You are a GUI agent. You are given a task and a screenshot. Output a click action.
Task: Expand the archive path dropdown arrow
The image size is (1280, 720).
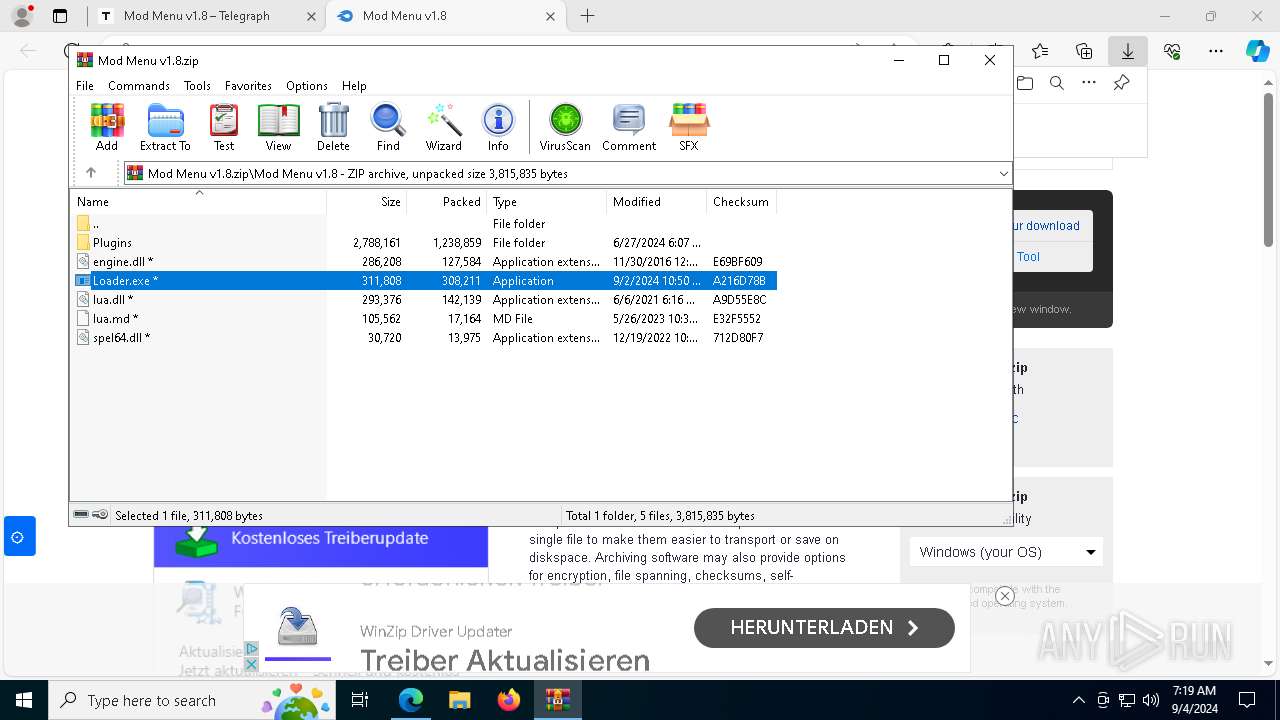point(1003,174)
